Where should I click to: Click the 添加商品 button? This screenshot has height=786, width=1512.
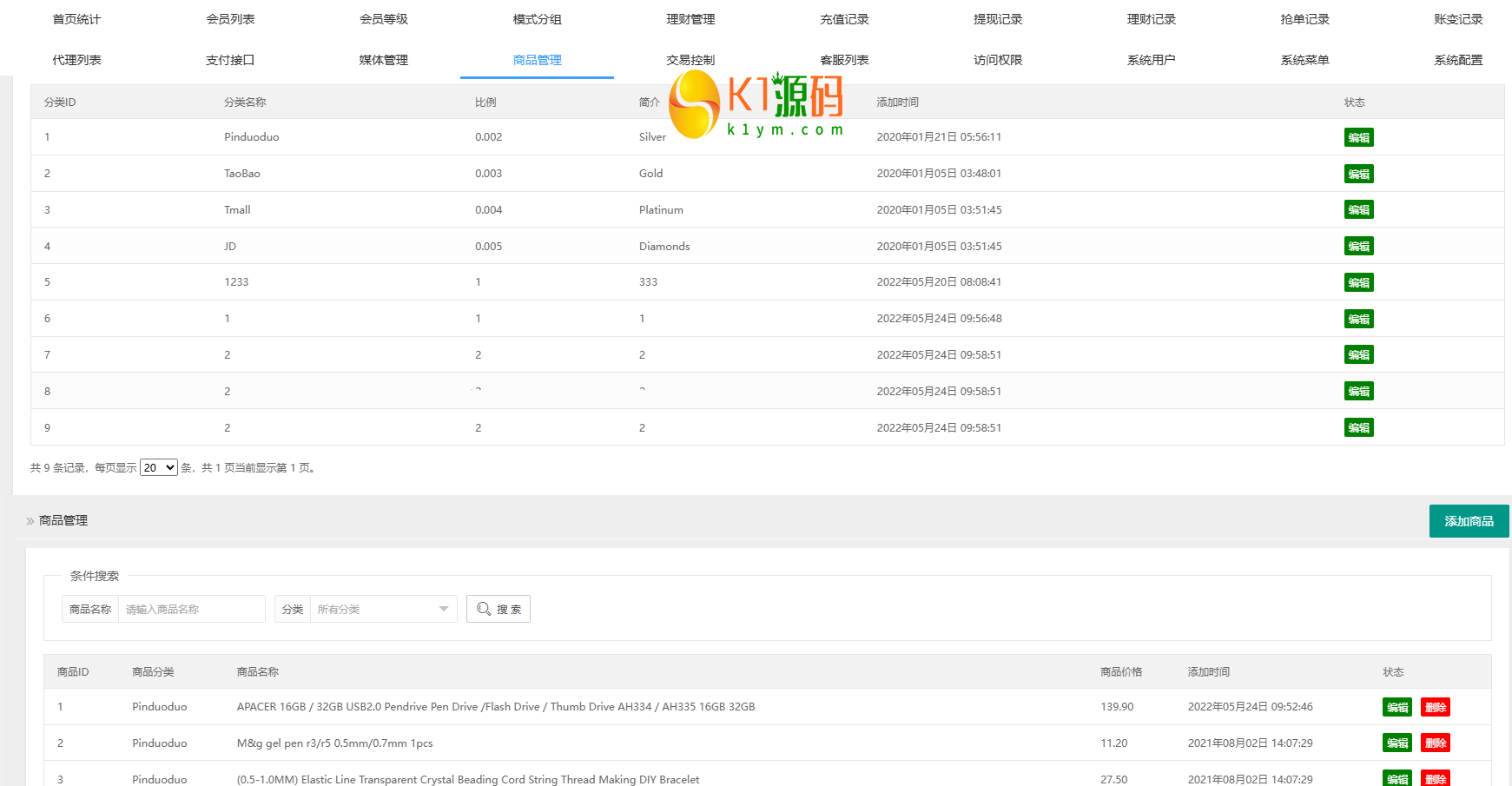1469,521
